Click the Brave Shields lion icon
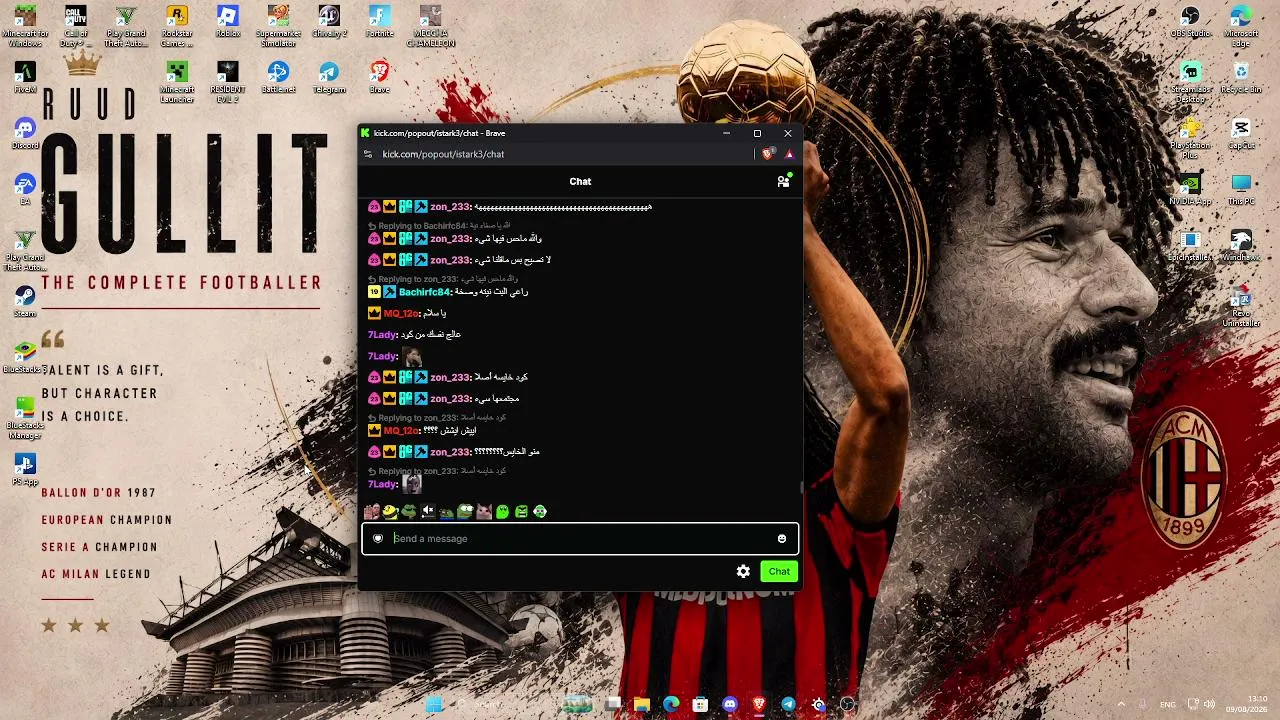Image resolution: width=1280 pixels, height=720 pixels. (x=768, y=154)
